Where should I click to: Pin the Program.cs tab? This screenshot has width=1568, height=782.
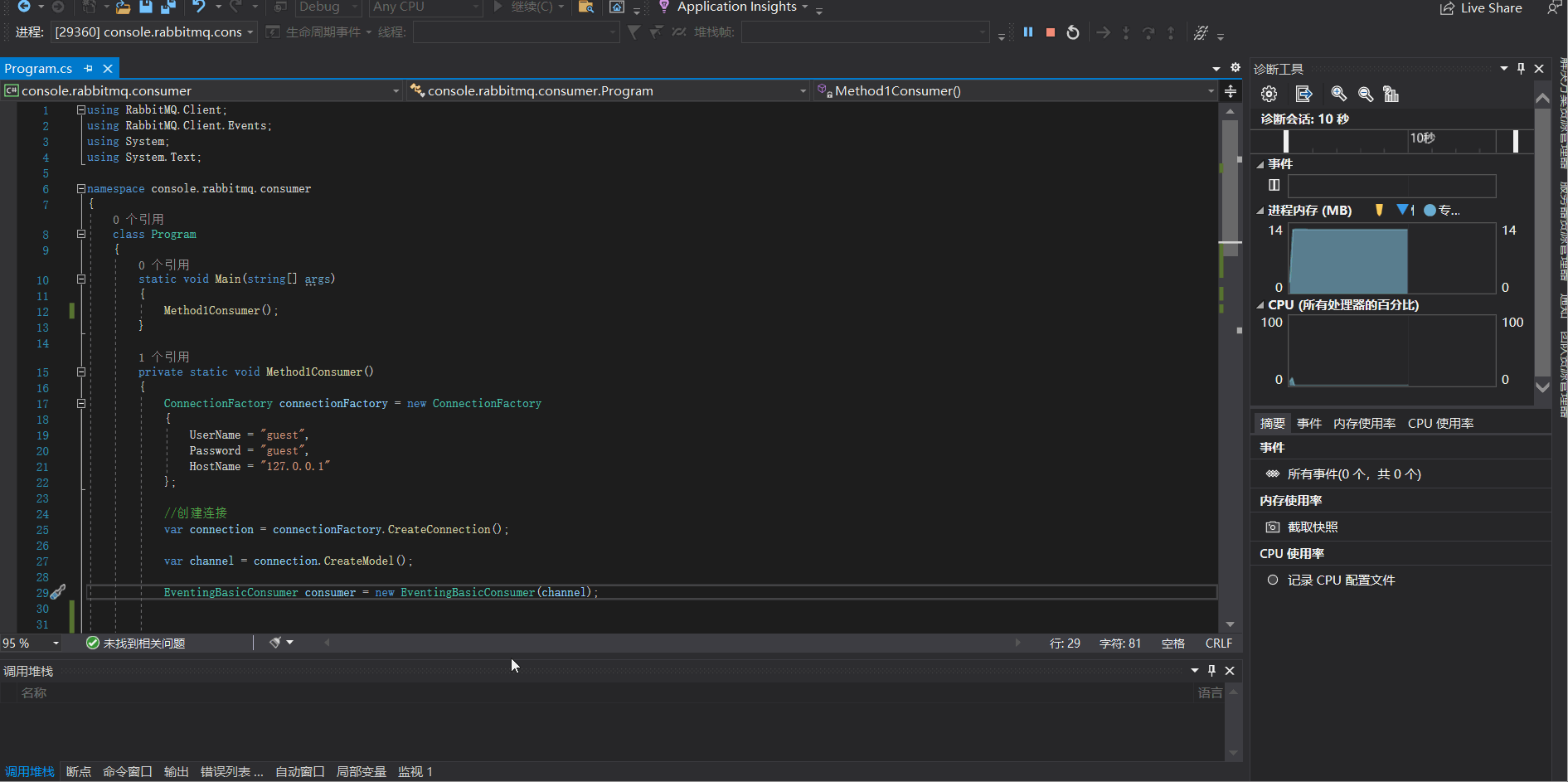pos(89,69)
